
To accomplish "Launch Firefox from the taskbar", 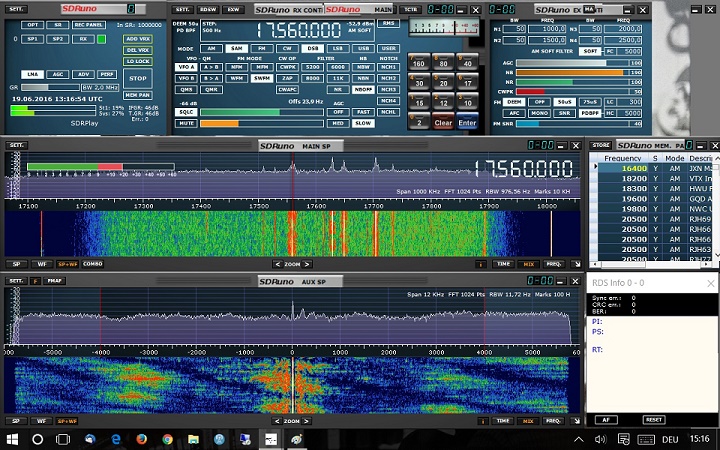I will (x=141, y=439).
